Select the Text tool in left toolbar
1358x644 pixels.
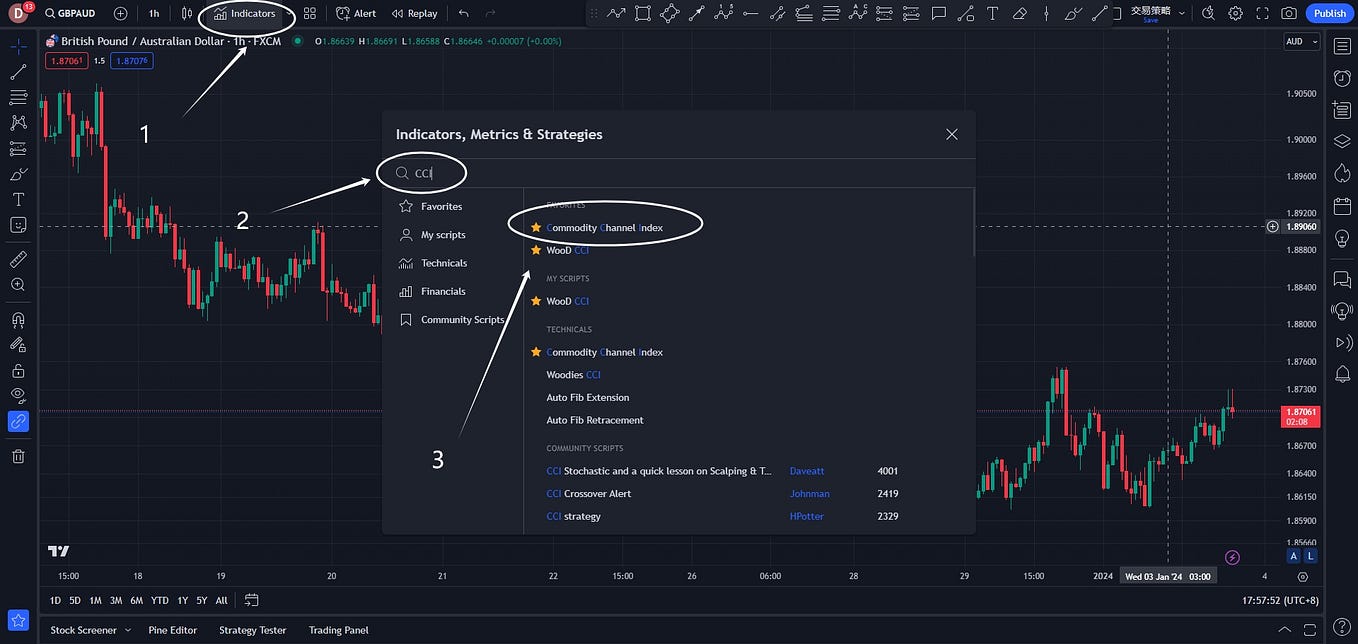[x=18, y=199]
